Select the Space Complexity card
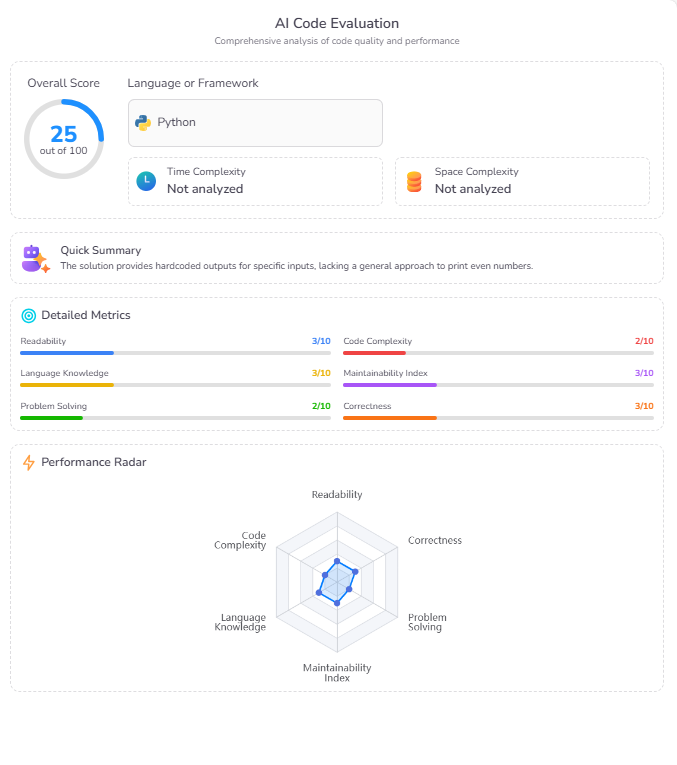The width and height of the screenshot is (677, 765). tap(522, 181)
